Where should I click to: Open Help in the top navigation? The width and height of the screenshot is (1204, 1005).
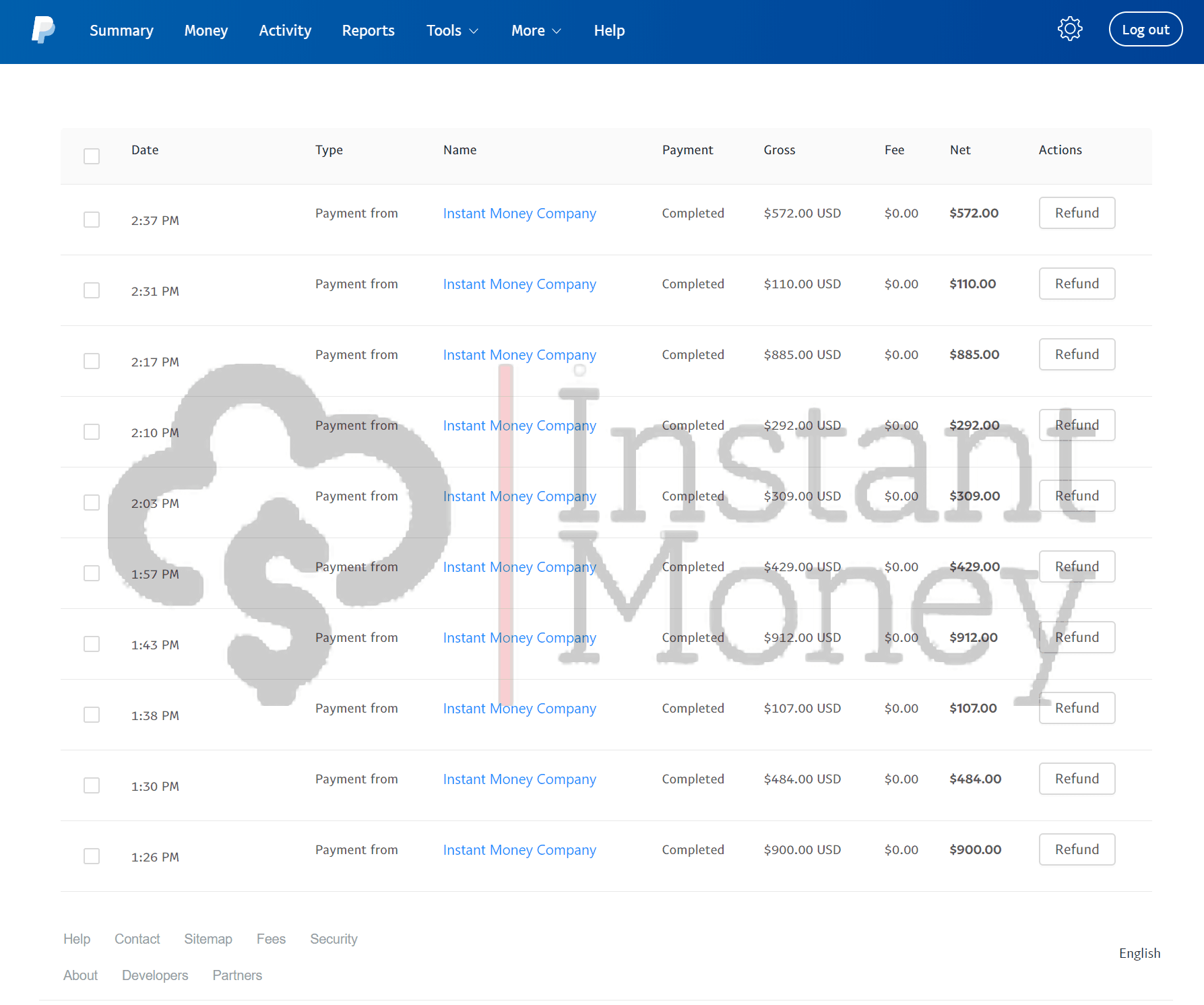[609, 30]
